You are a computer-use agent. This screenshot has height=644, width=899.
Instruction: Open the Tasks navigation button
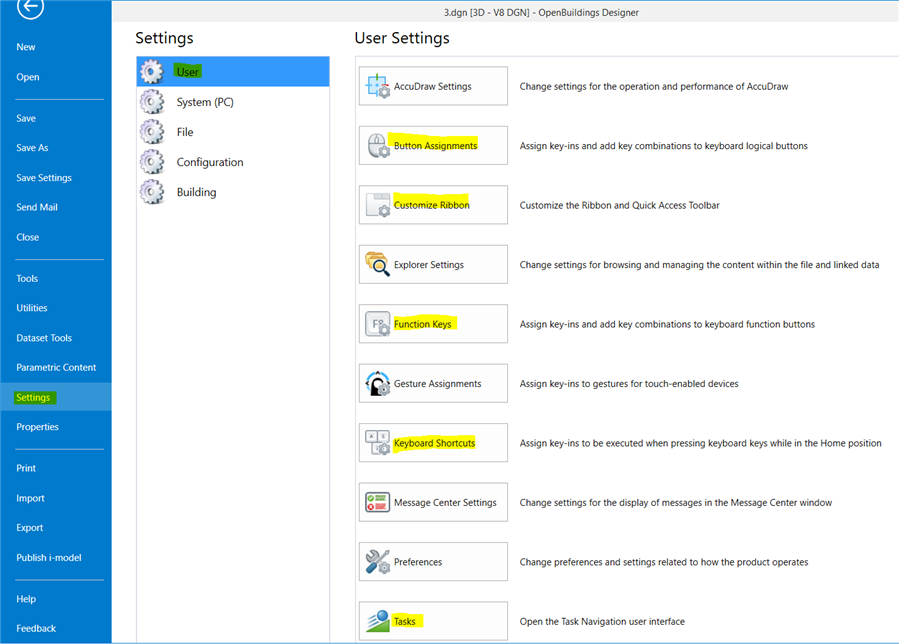click(x=433, y=621)
